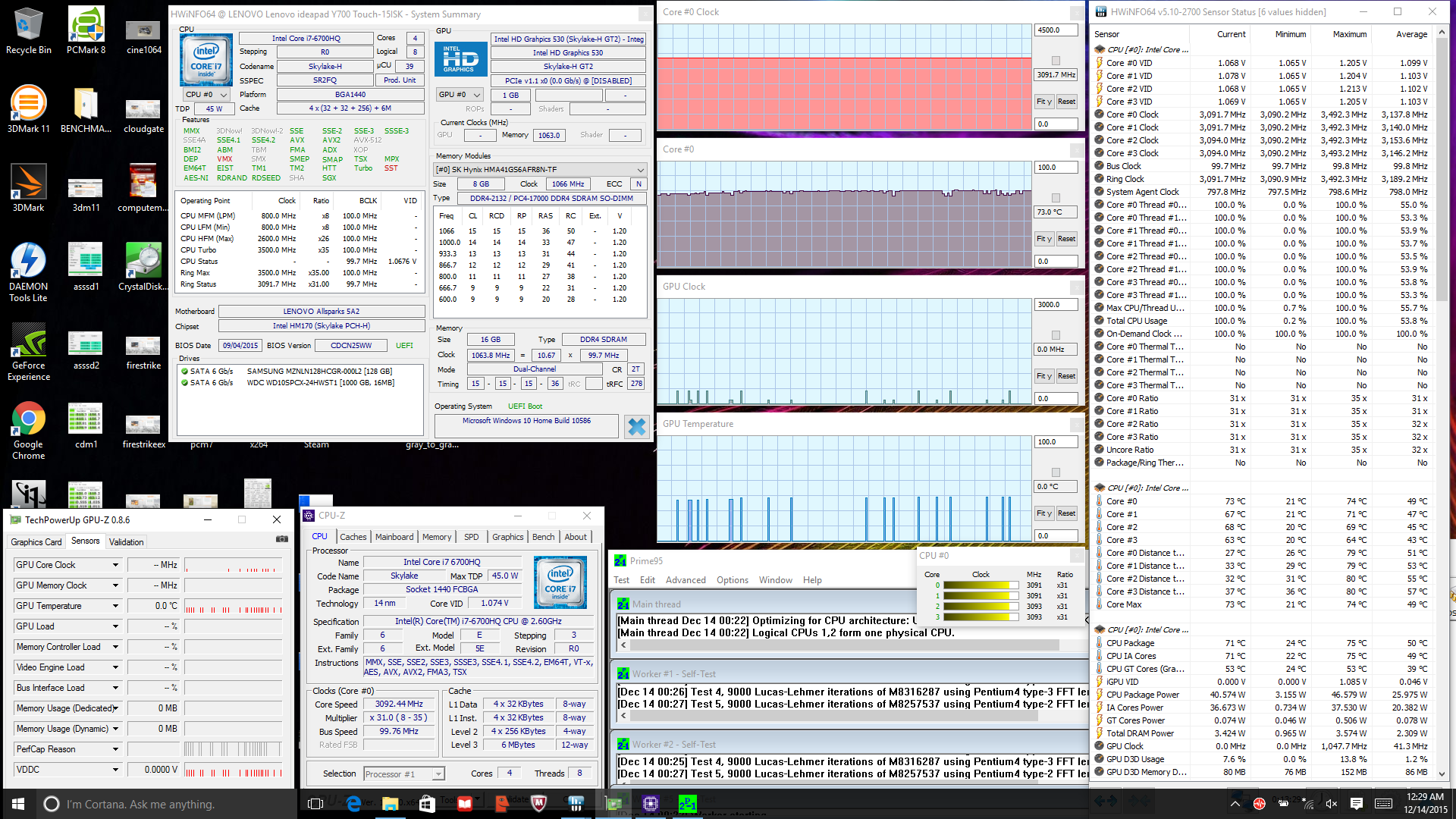Click the Prime95 Main thread horizontal scrollbar
The image size is (1456, 819).
pyautogui.click(x=844, y=645)
